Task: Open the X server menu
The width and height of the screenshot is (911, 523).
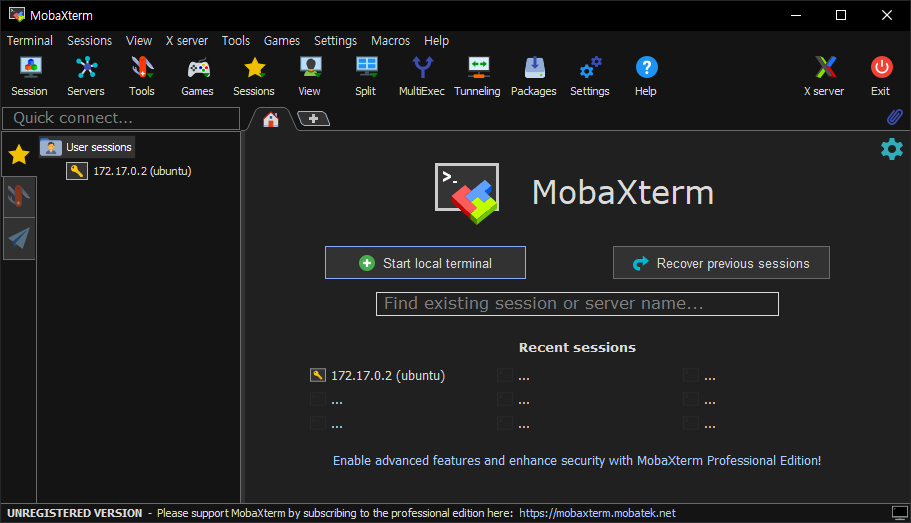Action: 186,41
